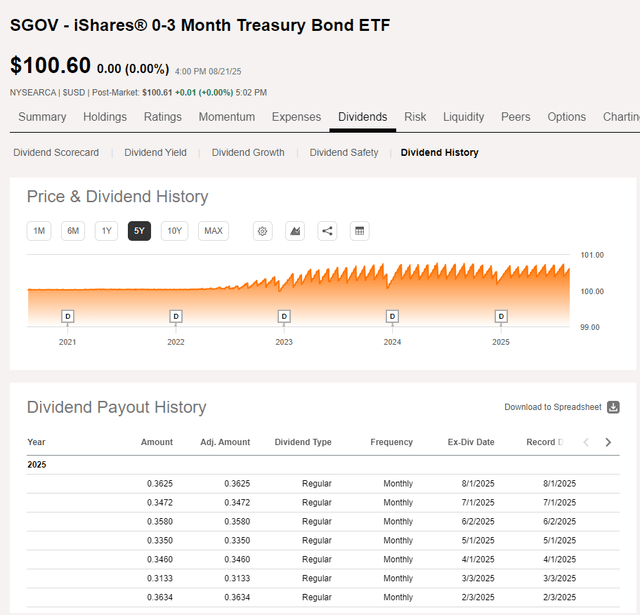Open the Ratings tab
Screen dimensions: 640x615
tap(163, 117)
